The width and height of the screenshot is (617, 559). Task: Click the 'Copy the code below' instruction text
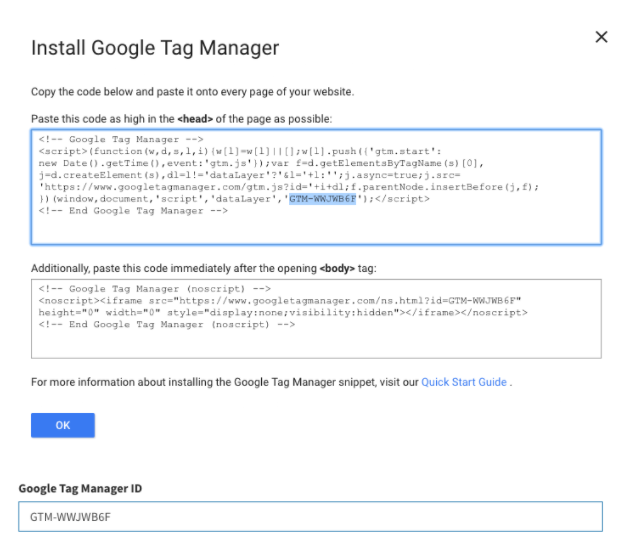[191, 92]
